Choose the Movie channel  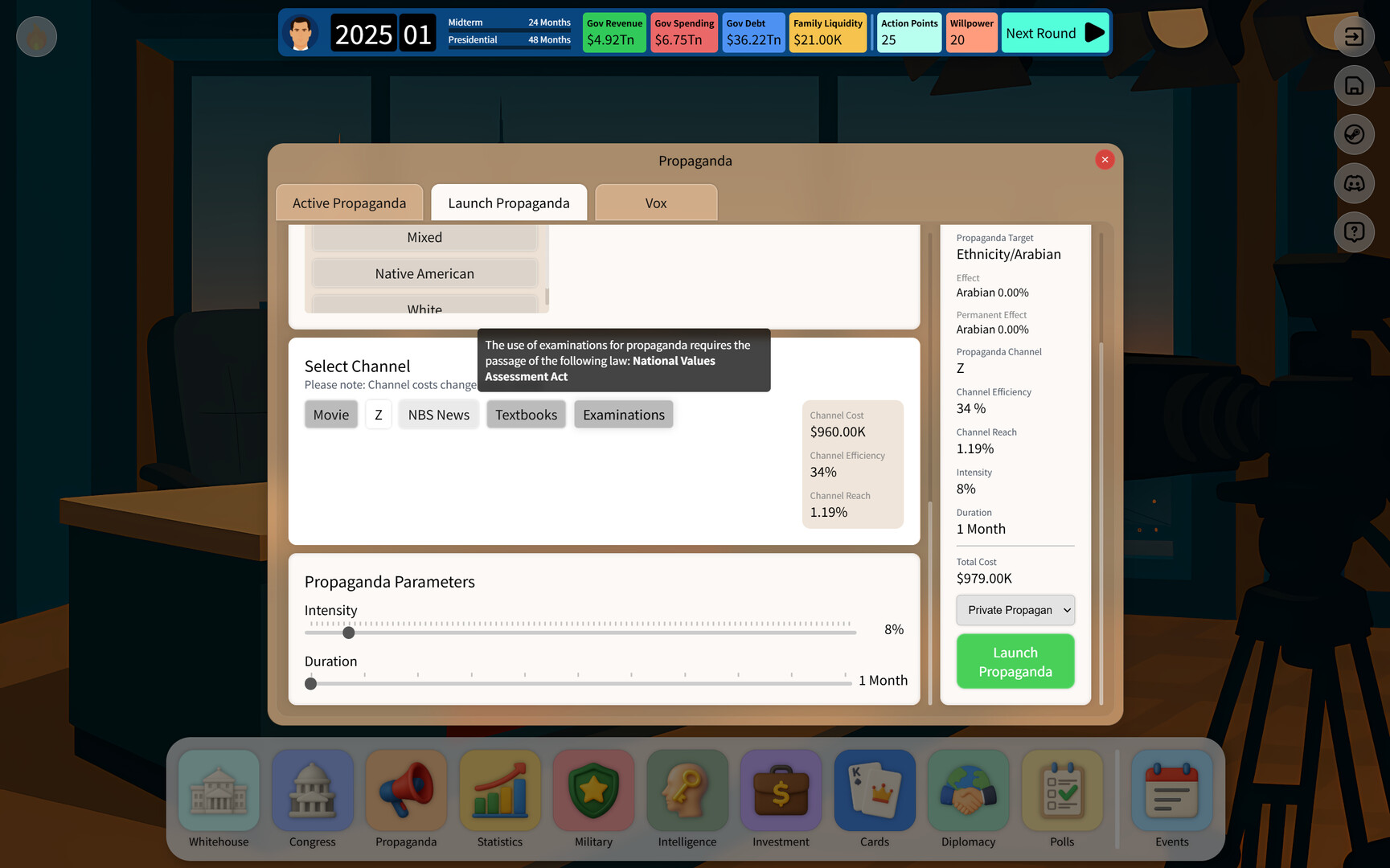[x=331, y=415]
